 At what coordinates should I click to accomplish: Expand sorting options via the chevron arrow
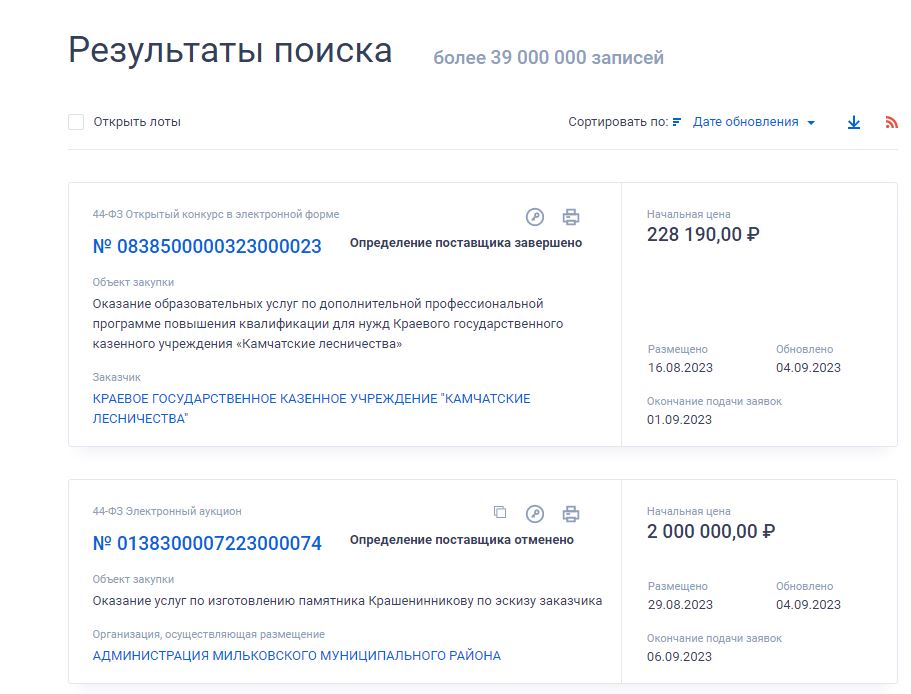[x=810, y=122]
